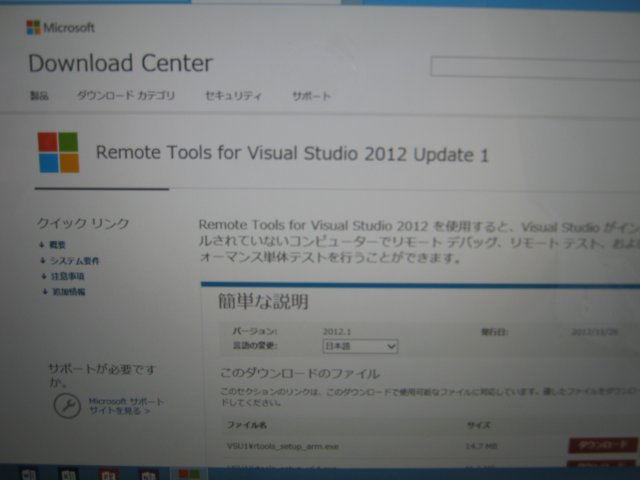Open Excel from the taskbar
Screen dimensions: 640x480
click(x=68, y=474)
